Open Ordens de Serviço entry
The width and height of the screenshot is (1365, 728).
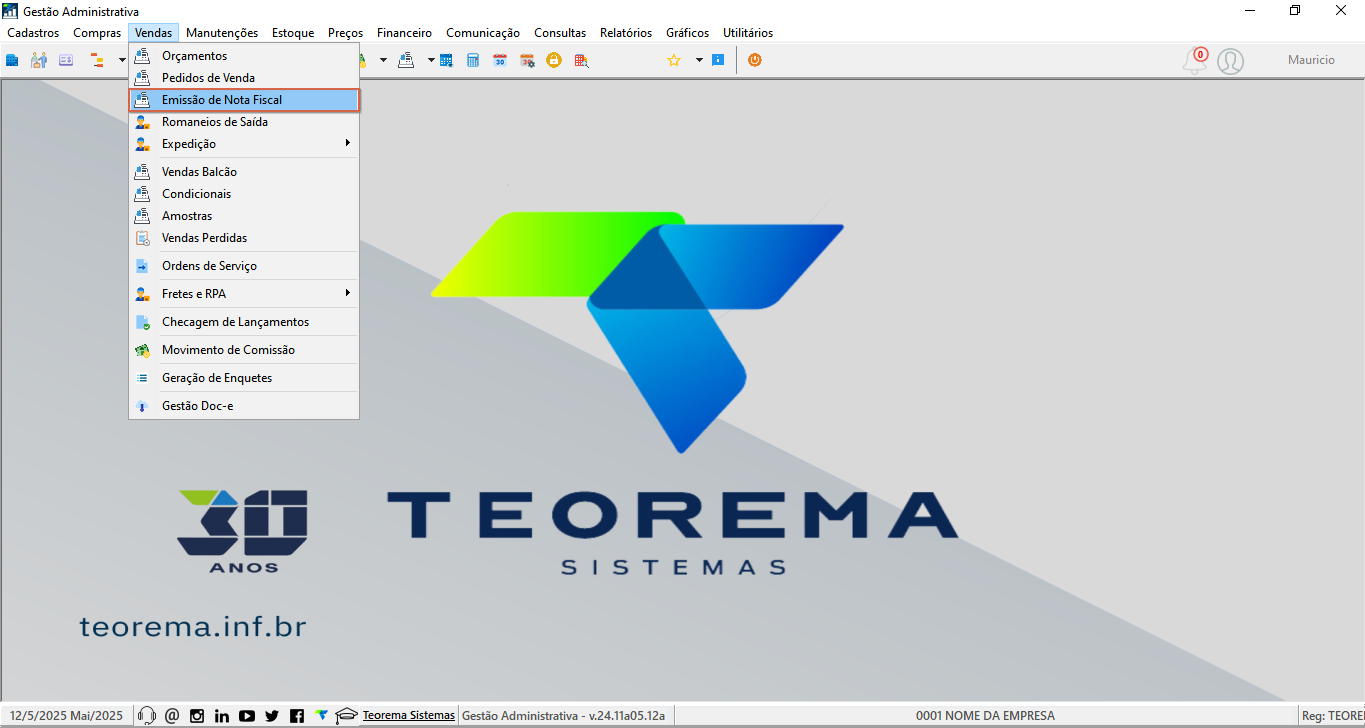click(x=244, y=266)
